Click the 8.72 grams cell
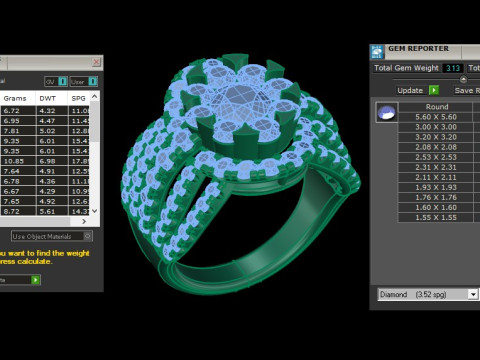The width and height of the screenshot is (480, 360). pos(18,211)
